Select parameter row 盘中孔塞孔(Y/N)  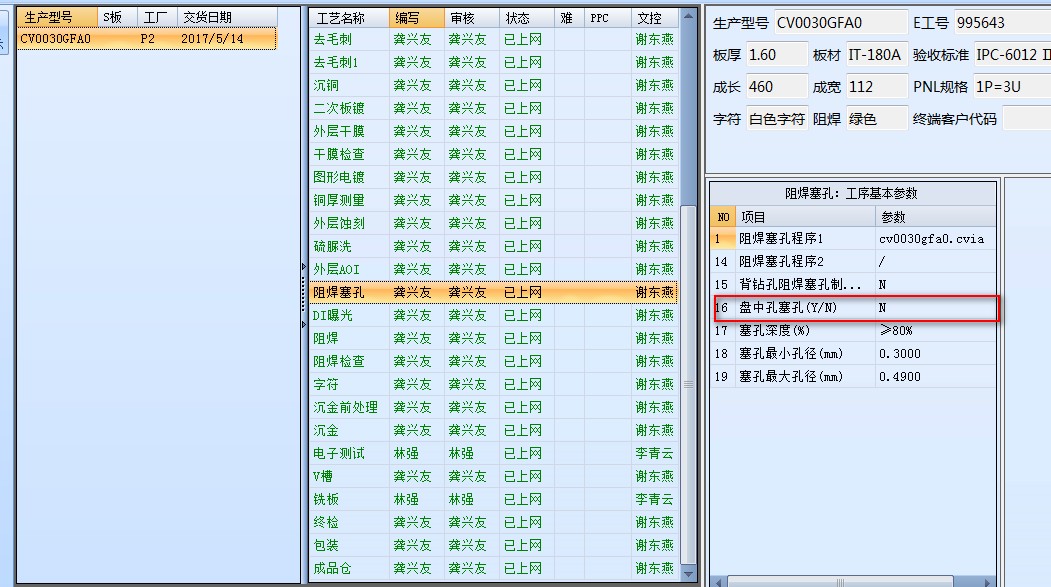click(x=853, y=308)
